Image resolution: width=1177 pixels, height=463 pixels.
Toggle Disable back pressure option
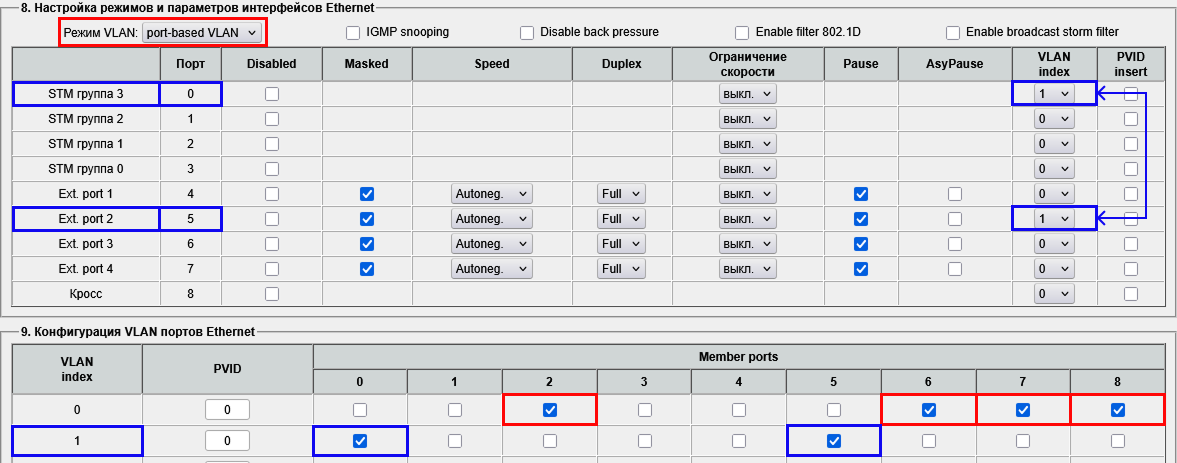pyautogui.click(x=527, y=33)
